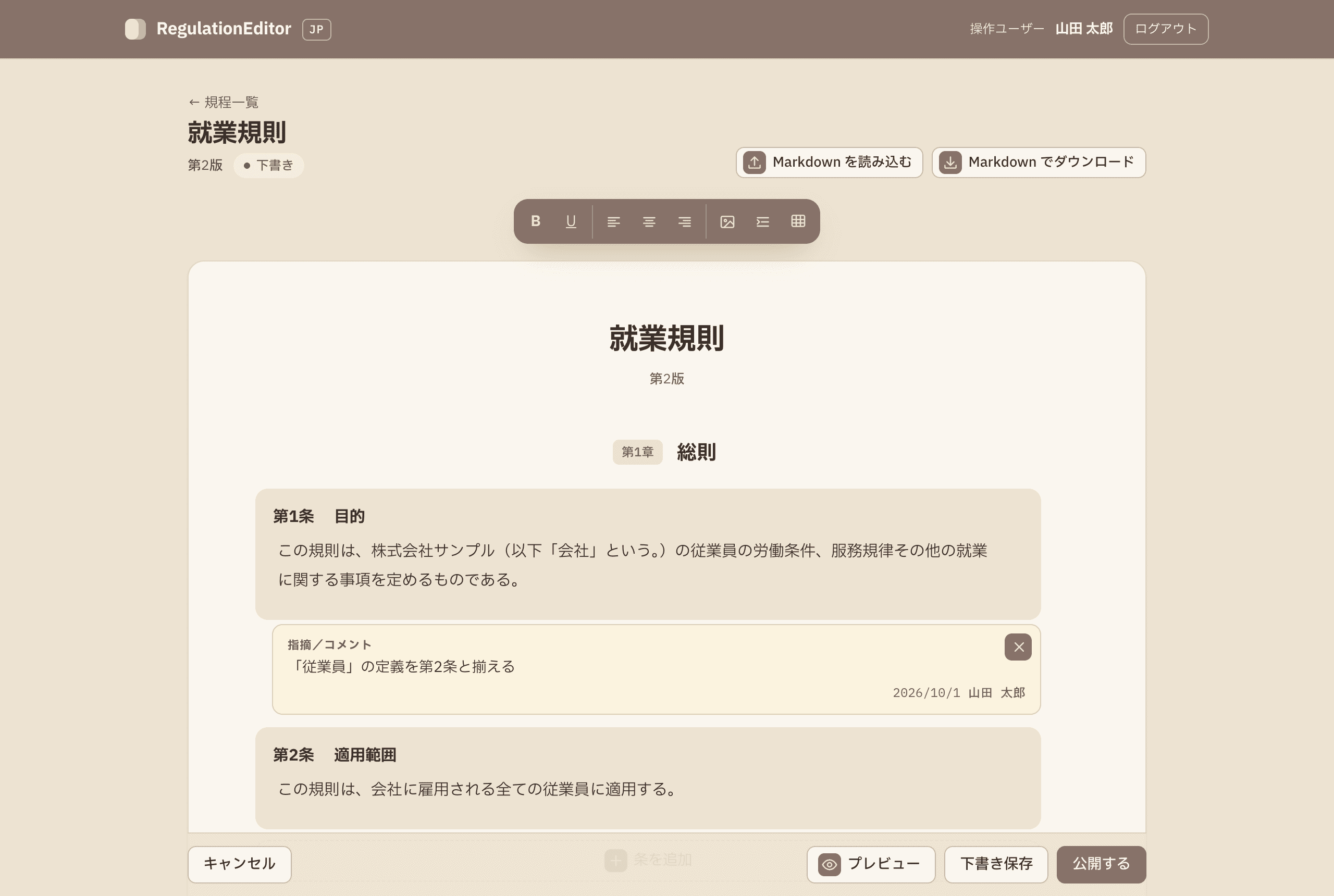Screen dimensions: 1334x896
Task: Click into the 第1条 body text
Action: tap(632, 565)
